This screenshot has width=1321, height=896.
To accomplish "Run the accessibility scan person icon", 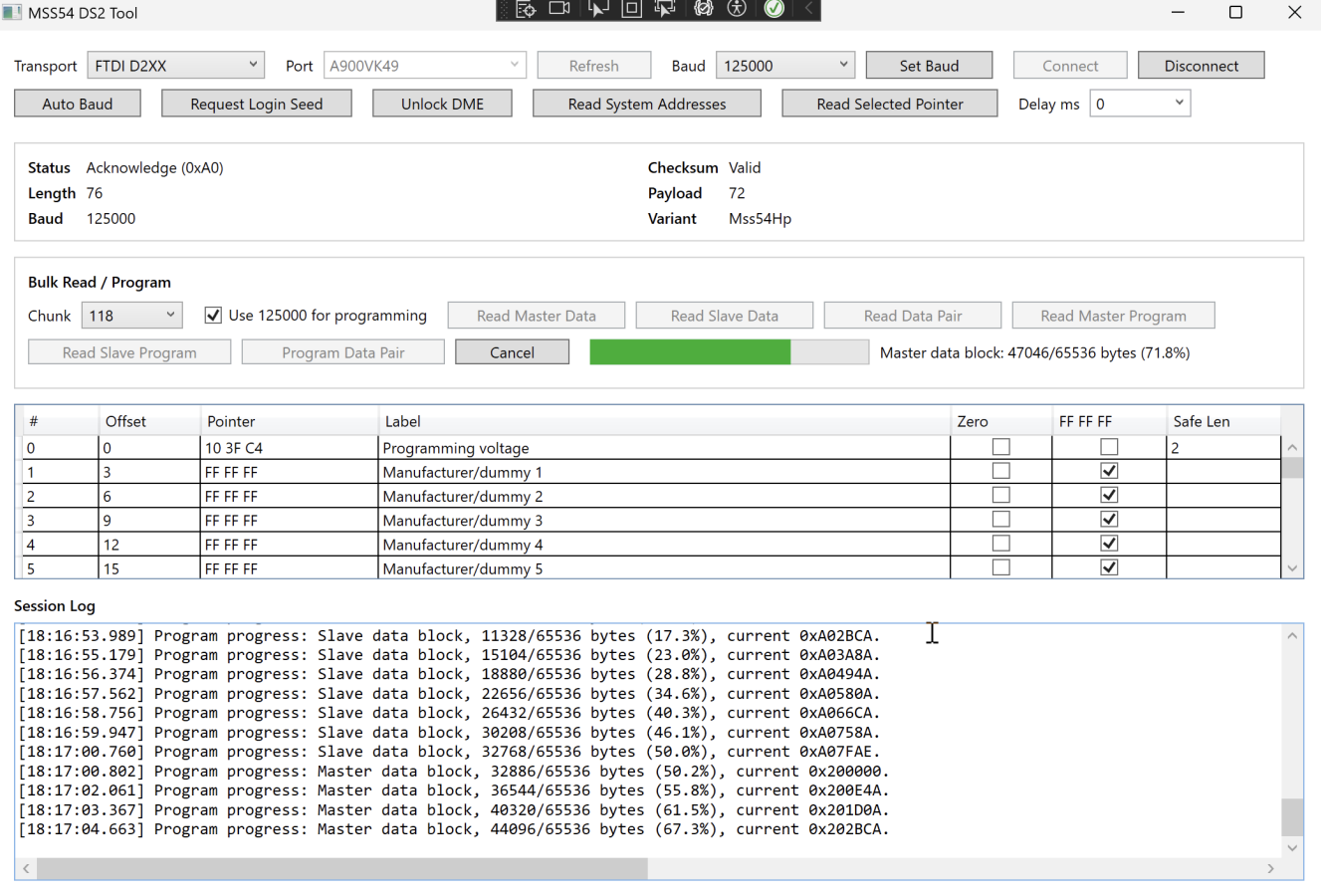I will pyautogui.click(x=737, y=9).
